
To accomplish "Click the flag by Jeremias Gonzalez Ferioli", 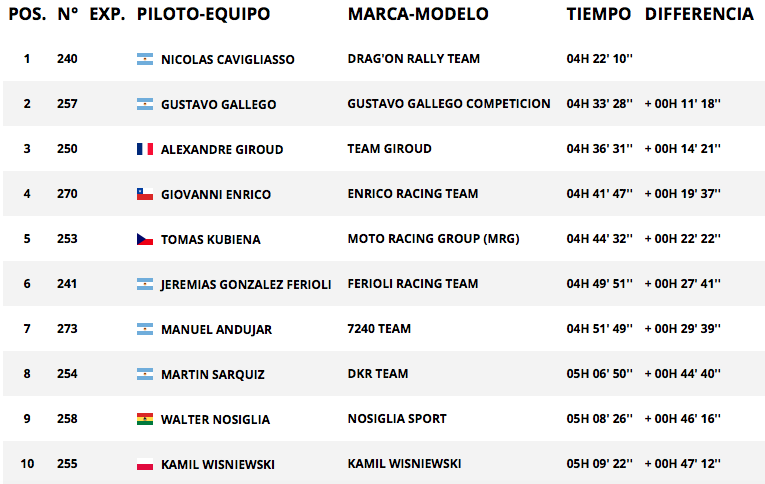I will [145, 284].
